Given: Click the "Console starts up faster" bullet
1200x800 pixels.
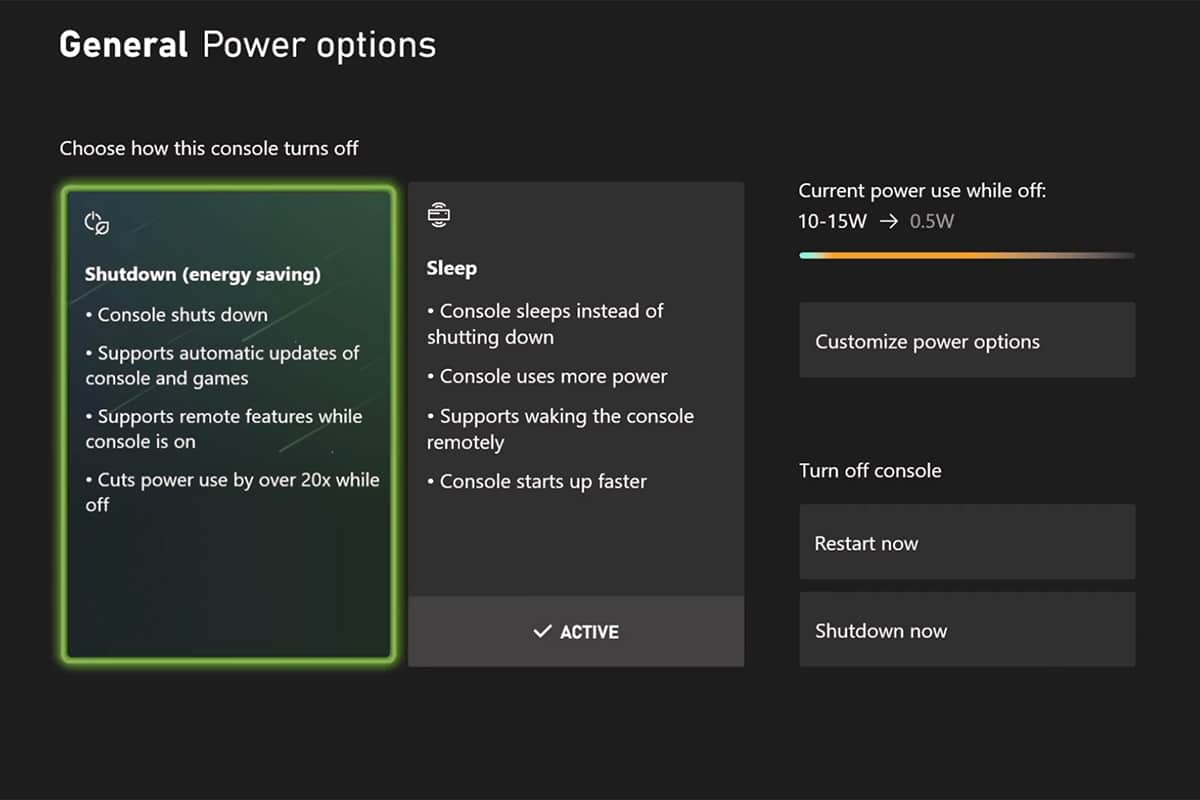Looking at the screenshot, I should click(537, 481).
